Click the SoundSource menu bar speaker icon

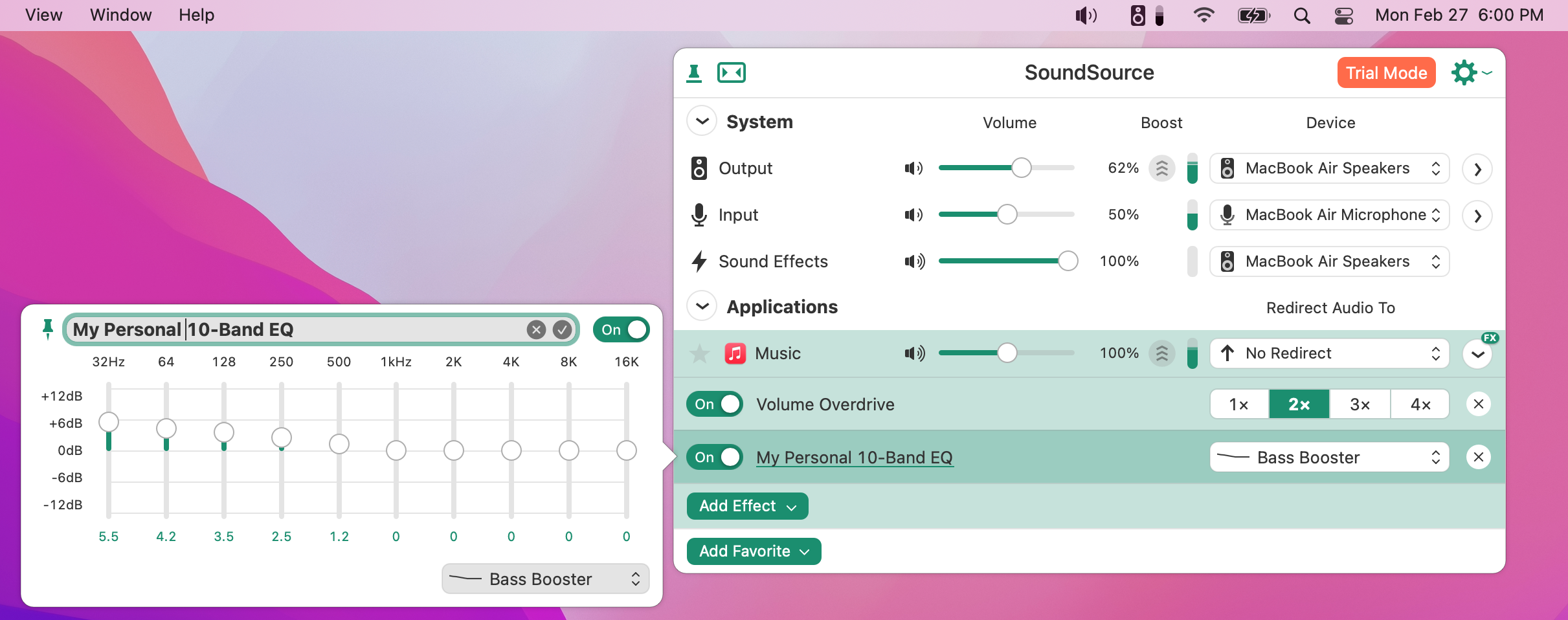click(1147, 15)
